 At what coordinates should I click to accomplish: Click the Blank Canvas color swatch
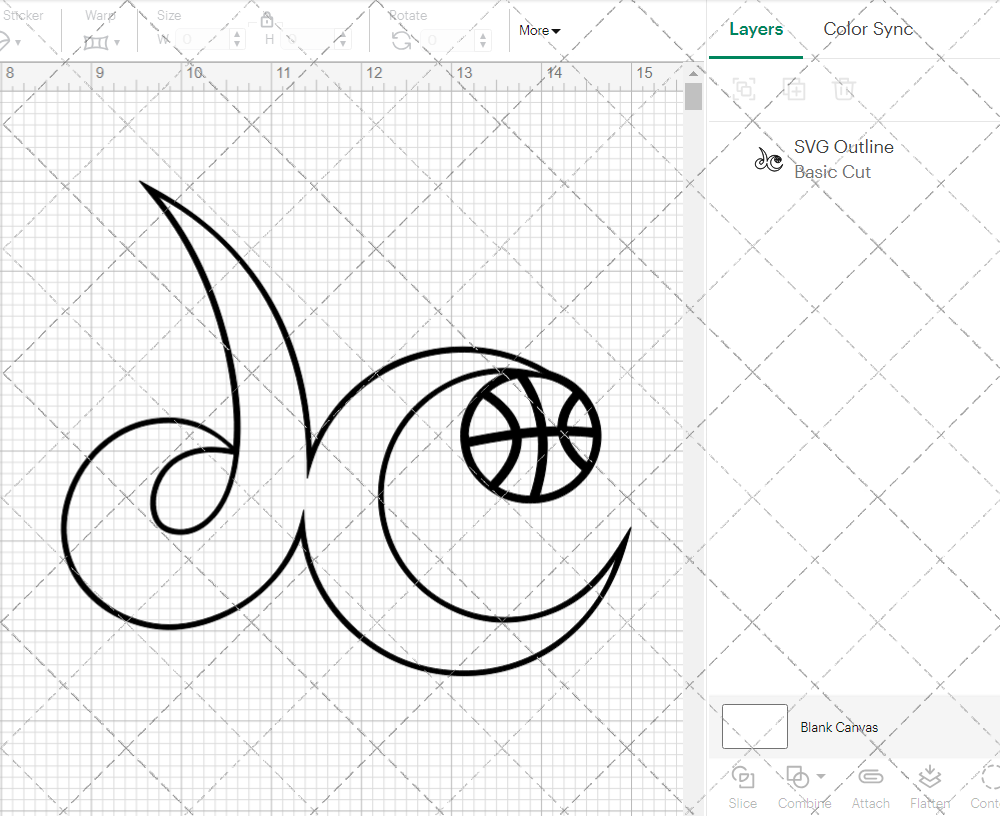(754, 727)
